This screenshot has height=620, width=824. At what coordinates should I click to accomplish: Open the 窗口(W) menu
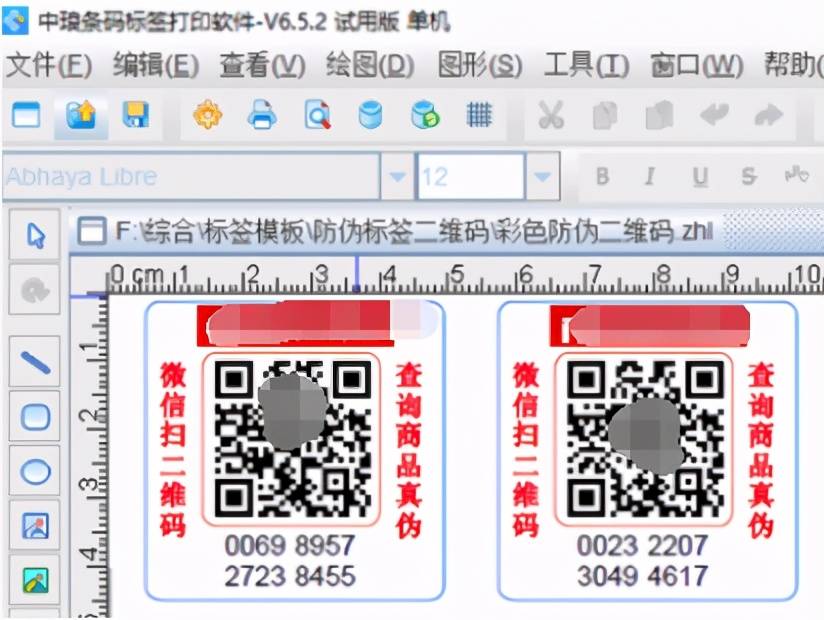coord(697,65)
